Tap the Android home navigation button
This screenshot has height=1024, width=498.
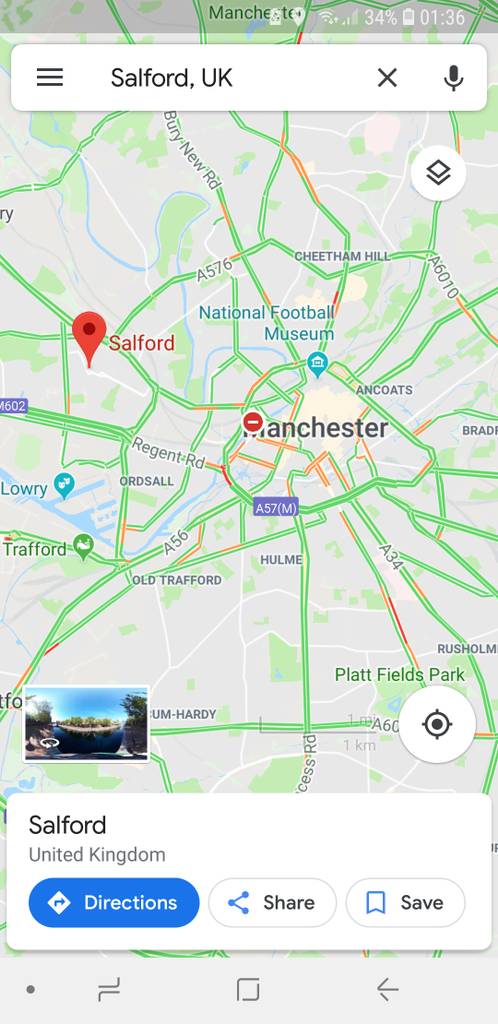coord(248,990)
